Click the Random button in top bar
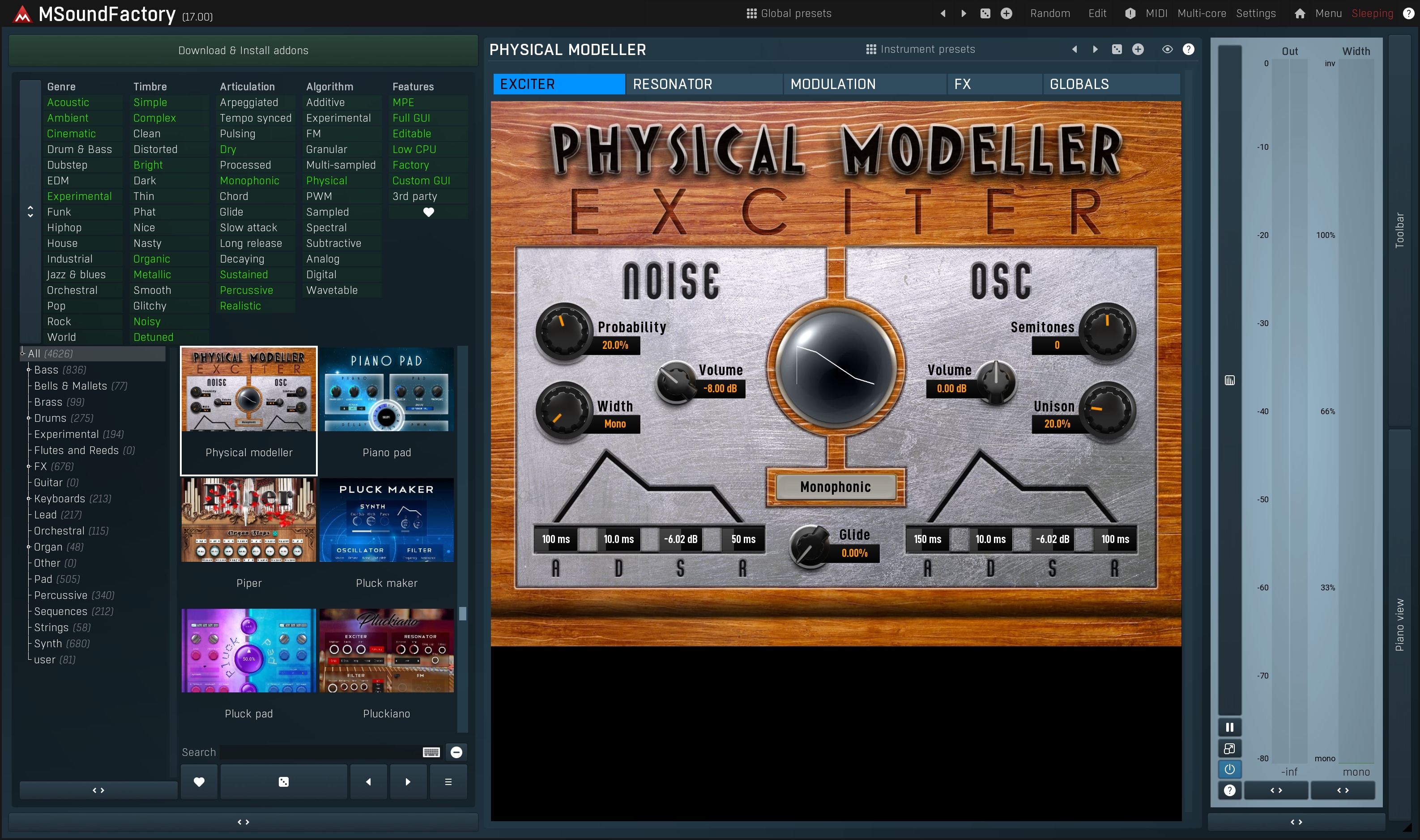Viewport: 1420px width, 840px height. 1050,13
